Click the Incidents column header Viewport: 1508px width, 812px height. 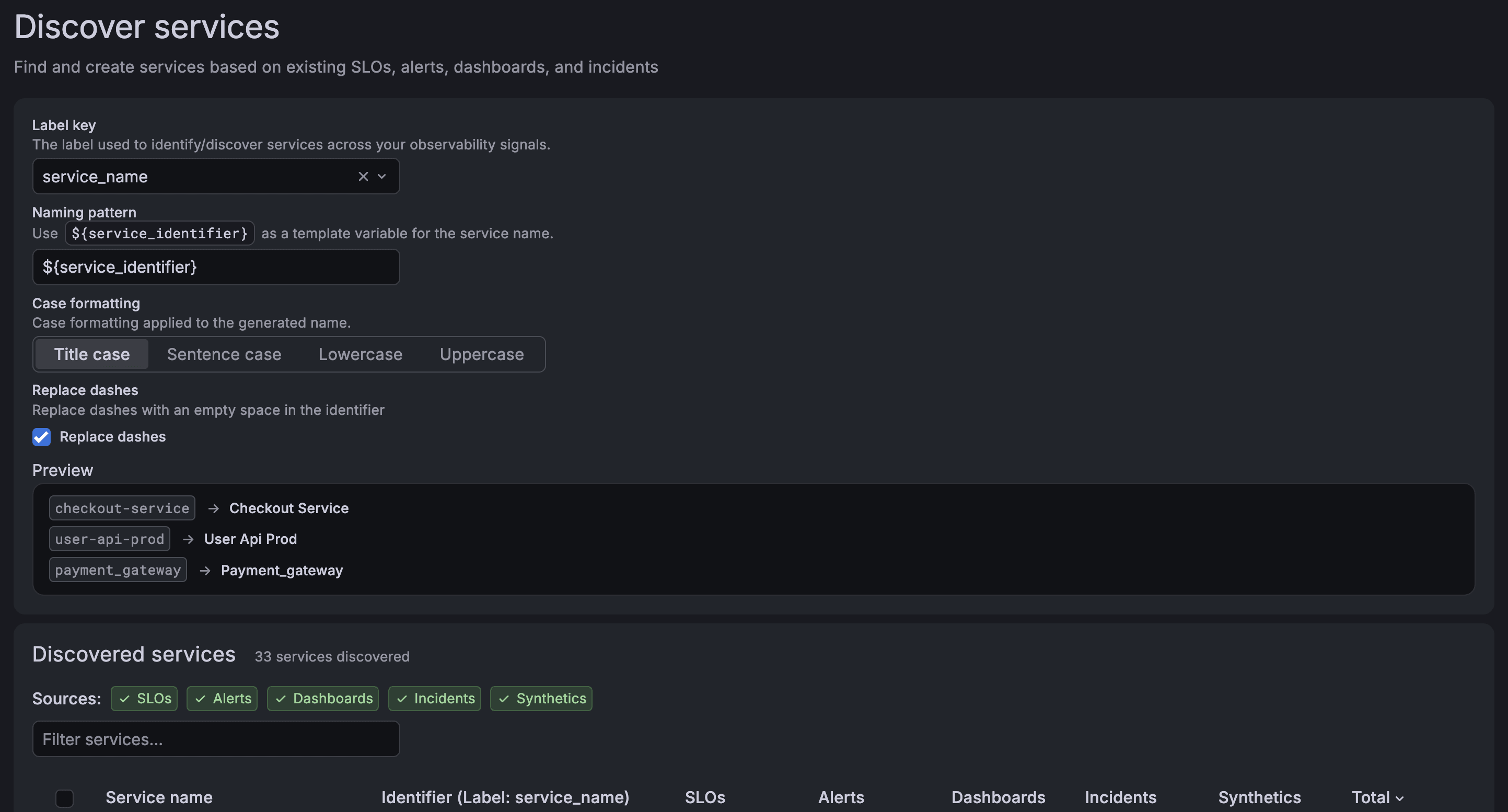tap(1120, 797)
